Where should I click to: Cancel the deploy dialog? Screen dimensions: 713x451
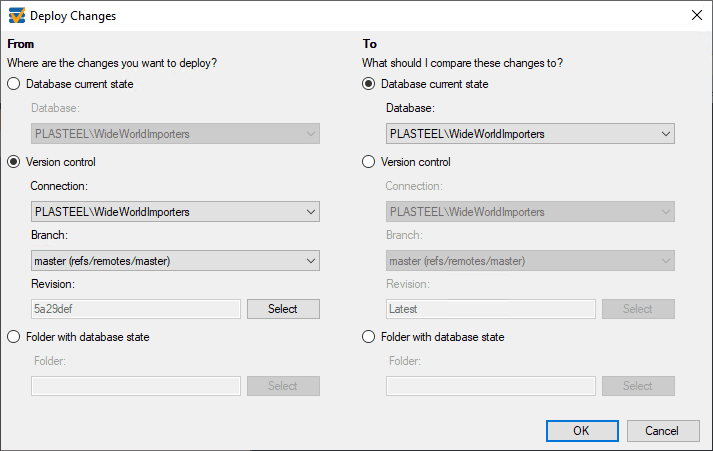(663, 431)
